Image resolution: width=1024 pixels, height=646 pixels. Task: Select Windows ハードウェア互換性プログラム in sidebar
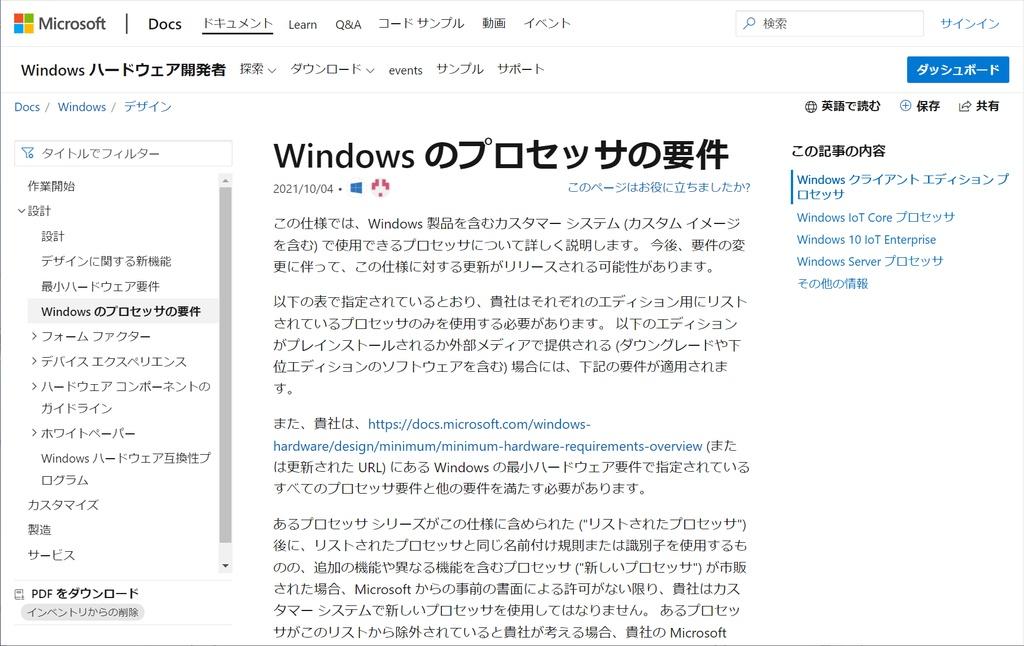(x=126, y=469)
